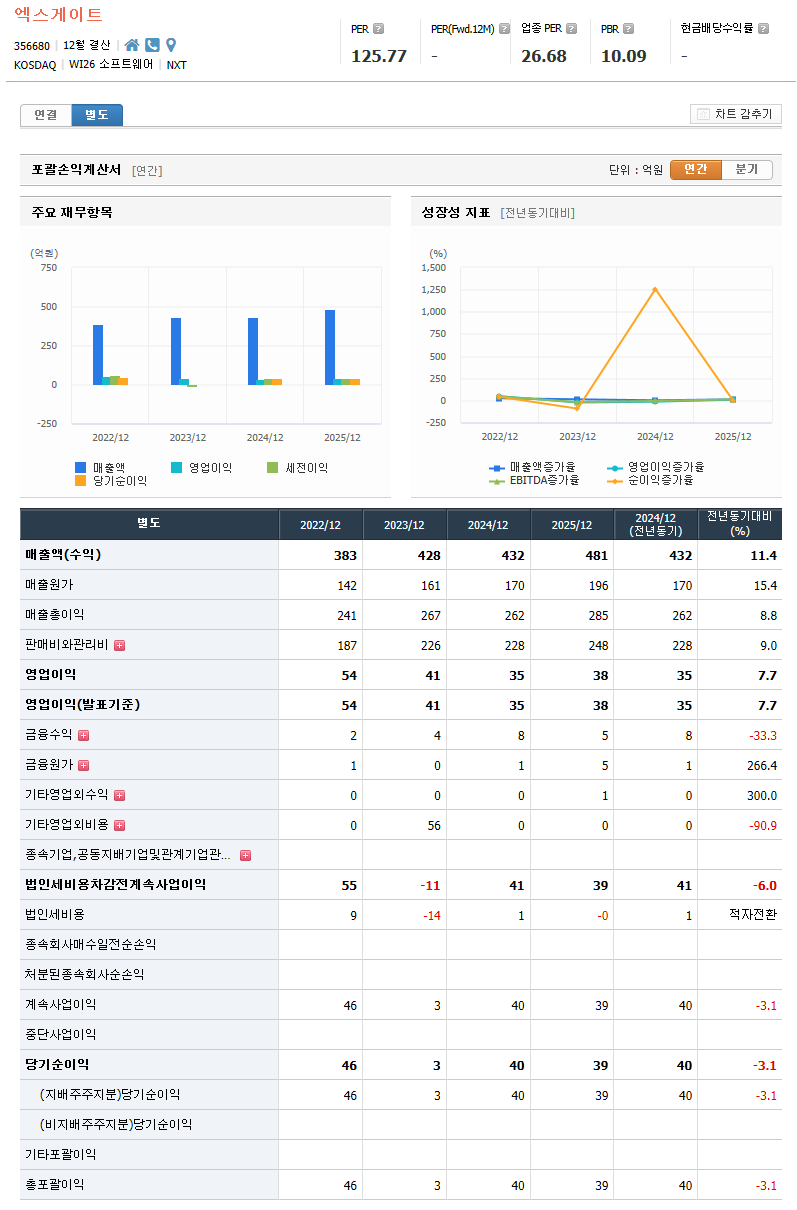The image size is (797, 1210).
Task: Click the 총포괄이익 row label
Action: click(x=55, y=1184)
